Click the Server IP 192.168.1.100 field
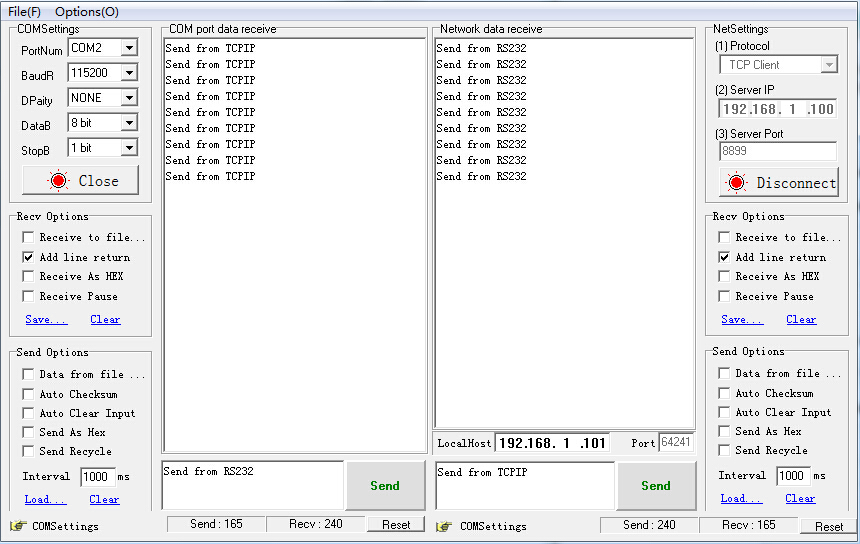The width and height of the screenshot is (860, 544). 778,109
